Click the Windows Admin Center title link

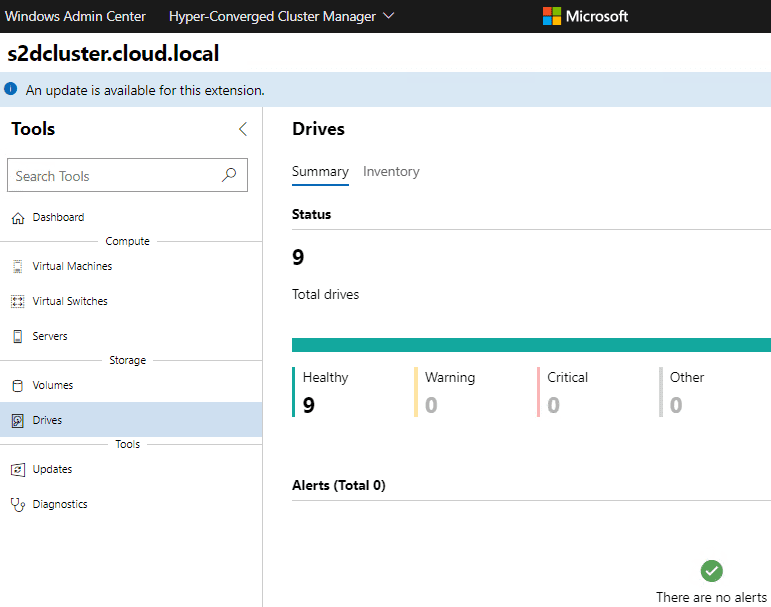click(x=76, y=16)
